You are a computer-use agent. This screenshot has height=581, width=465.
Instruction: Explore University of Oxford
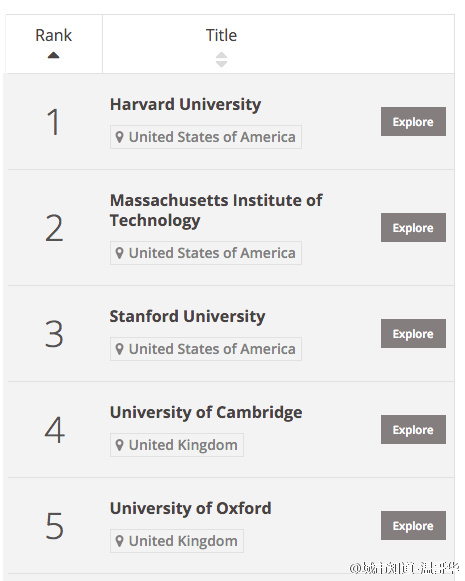coord(413,525)
